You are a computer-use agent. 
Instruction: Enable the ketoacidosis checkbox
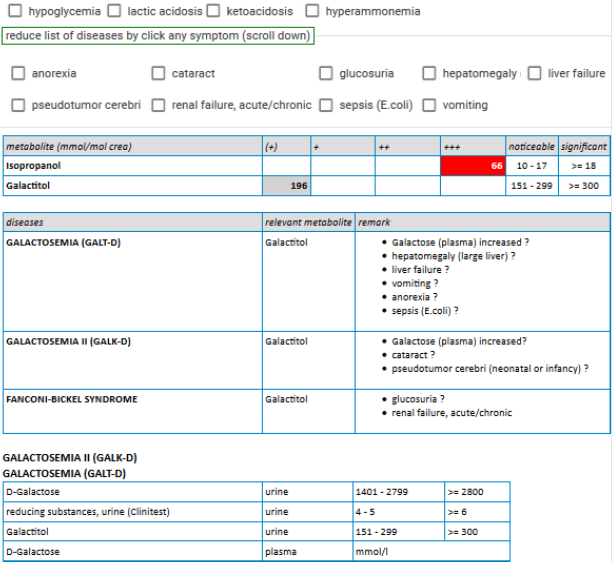(213, 11)
